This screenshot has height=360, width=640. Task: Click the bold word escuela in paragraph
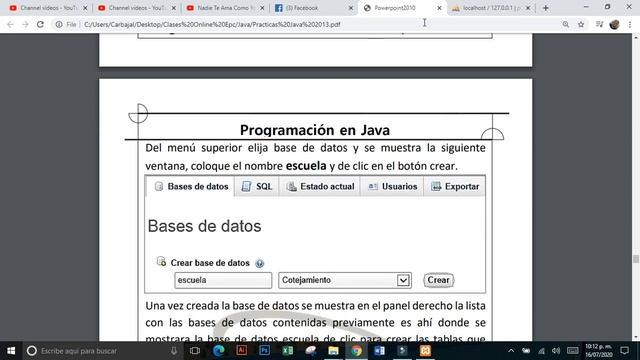[x=306, y=166]
